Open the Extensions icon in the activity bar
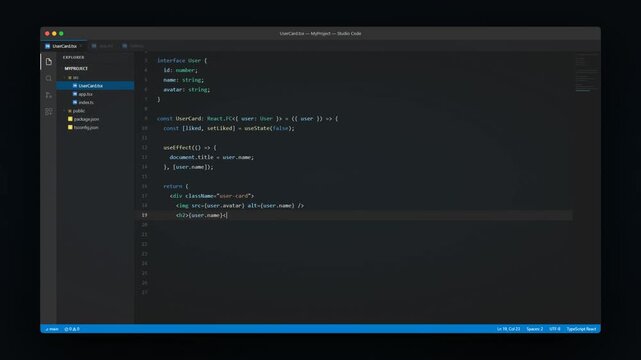641x360 pixels. [49, 112]
